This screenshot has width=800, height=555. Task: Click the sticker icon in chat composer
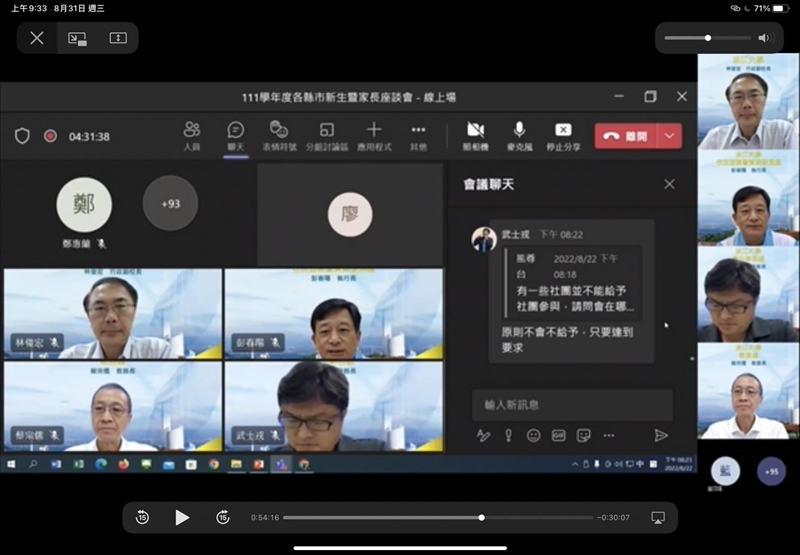click(x=584, y=435)
